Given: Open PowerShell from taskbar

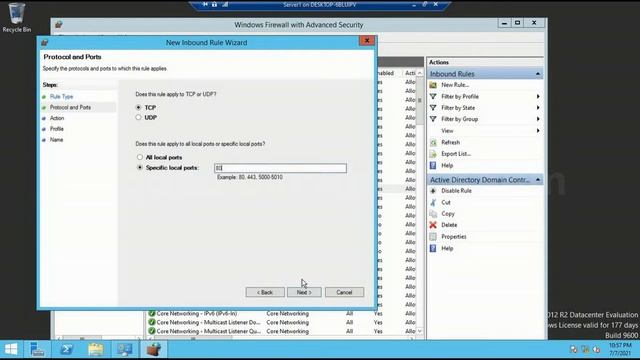Looking at the screenshot, I should [x=67, y=349].
